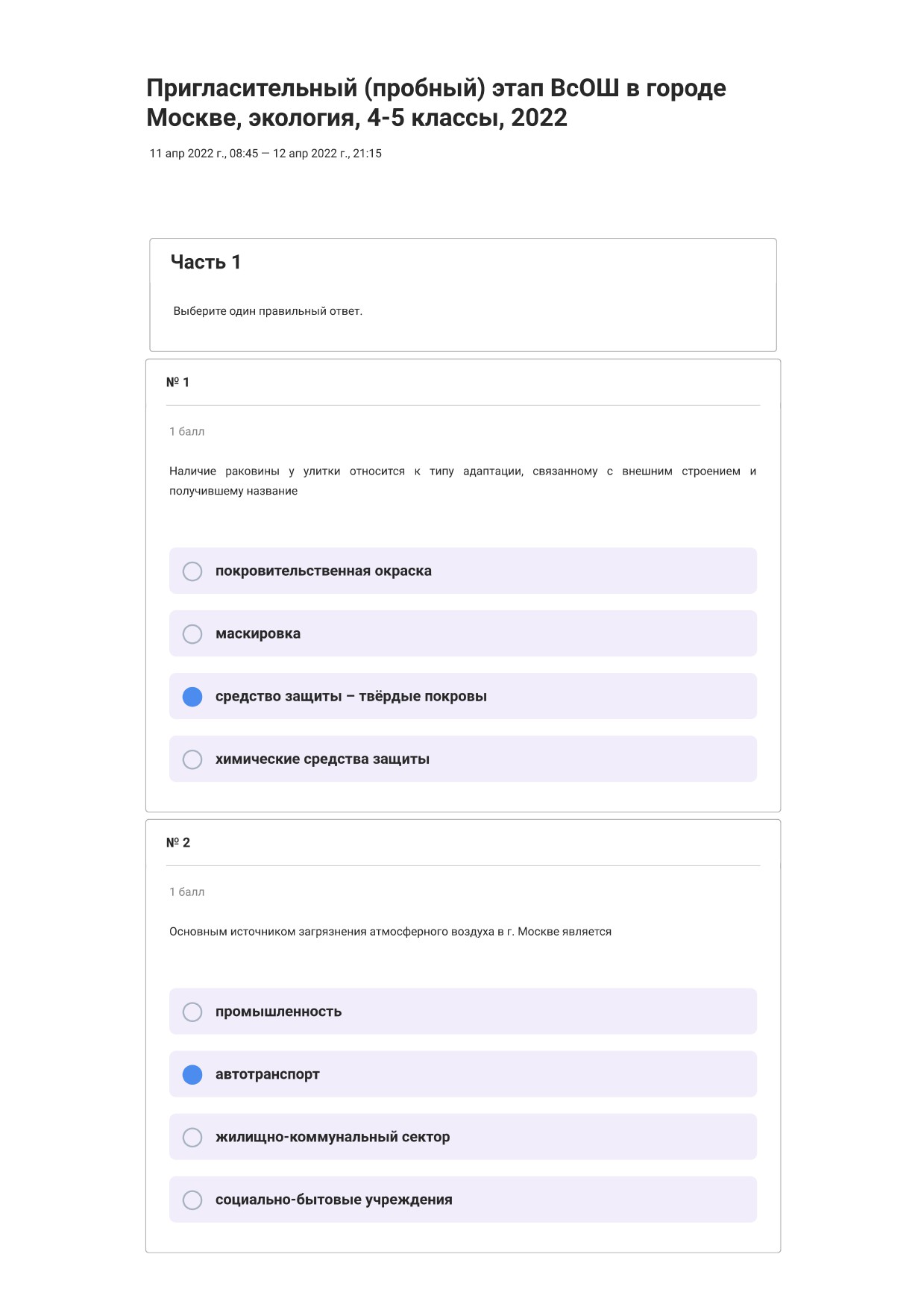Screen dimensions: 924x1307
Task: Click the промышленность answer row
Action: (x=463, y=1012)
